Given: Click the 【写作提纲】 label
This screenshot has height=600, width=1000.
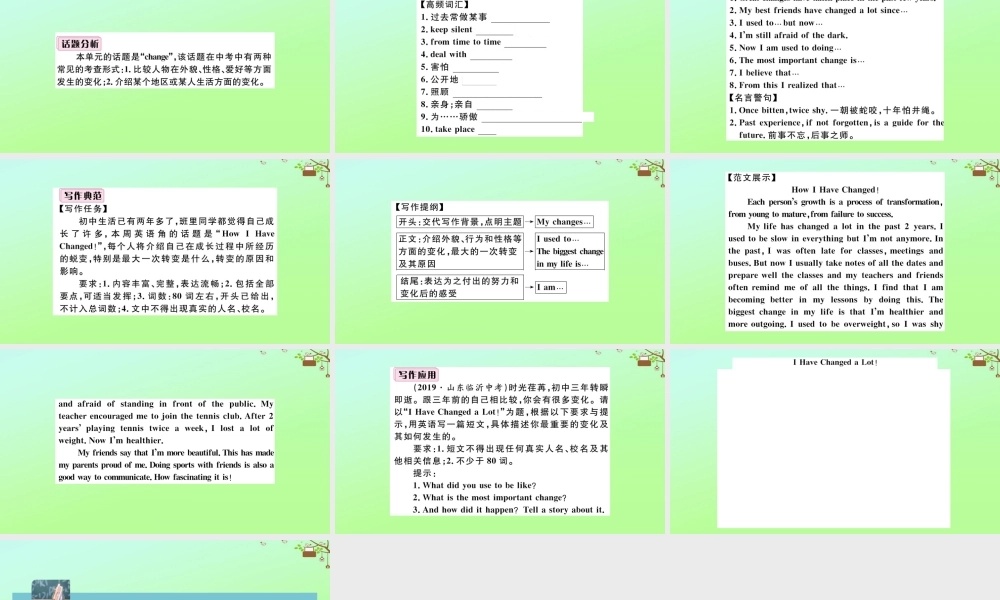Looking at the screenshot, I should (419, 207).
